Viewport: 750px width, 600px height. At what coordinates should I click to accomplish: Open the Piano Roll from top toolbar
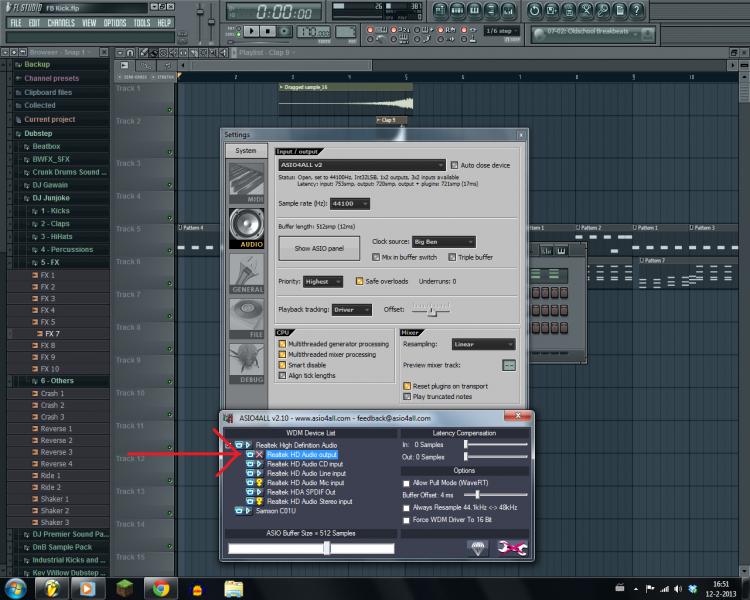pyautogui.click(x=474, y=10)
